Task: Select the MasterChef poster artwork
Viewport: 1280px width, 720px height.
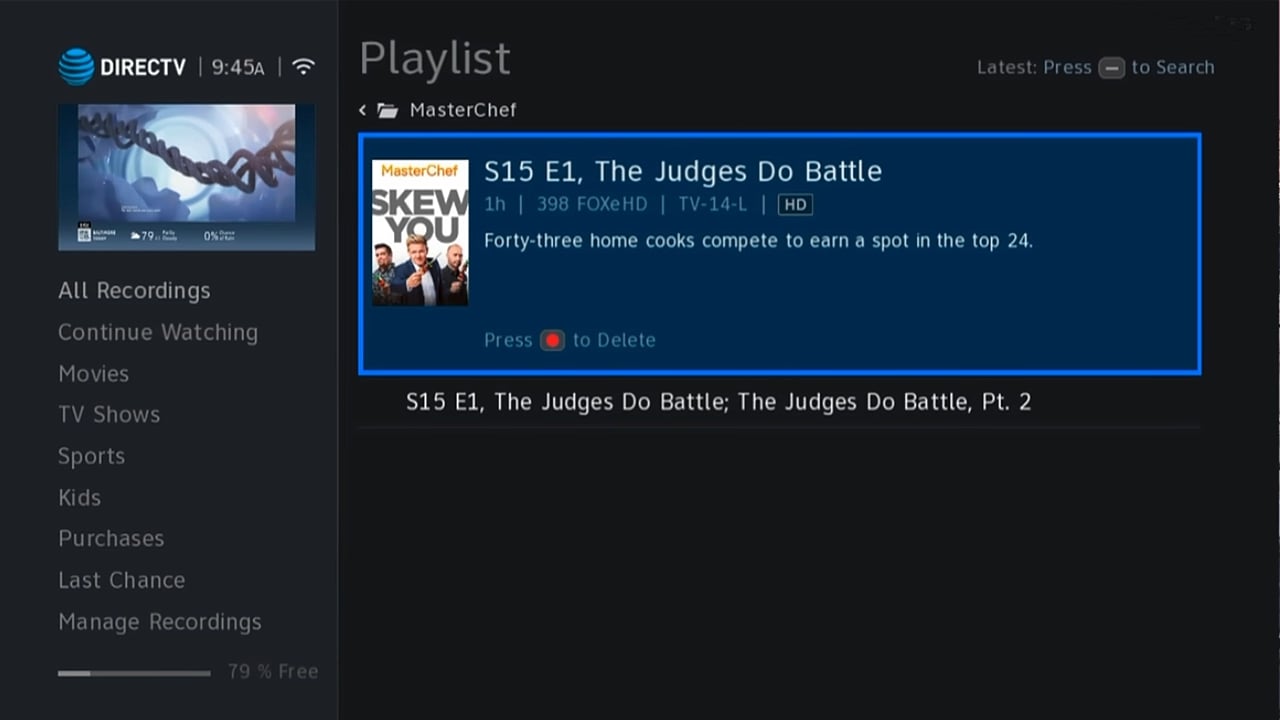Action: pyautogui.click(x=420, y=233)
